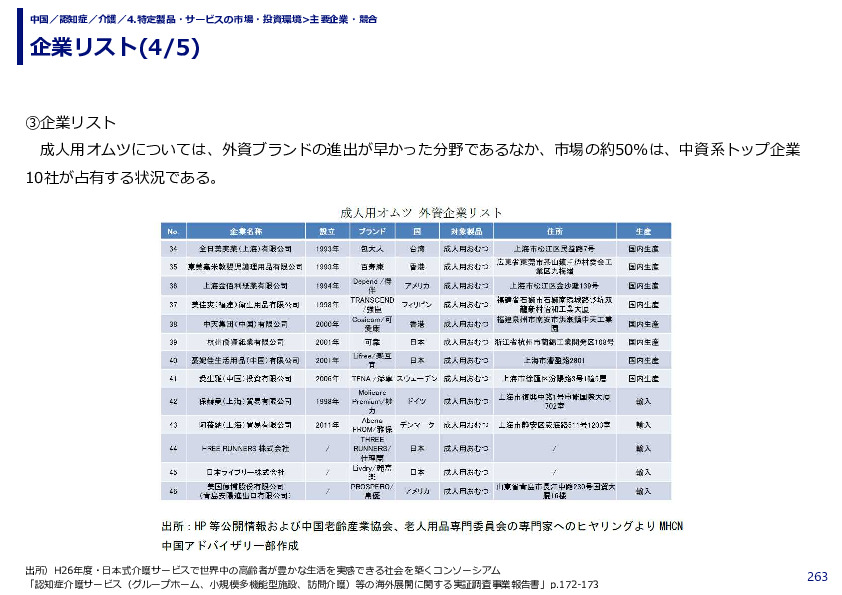Click the 対象製品 column header
The width and height of the screenshot is (842, 595).
pos(466,231)
